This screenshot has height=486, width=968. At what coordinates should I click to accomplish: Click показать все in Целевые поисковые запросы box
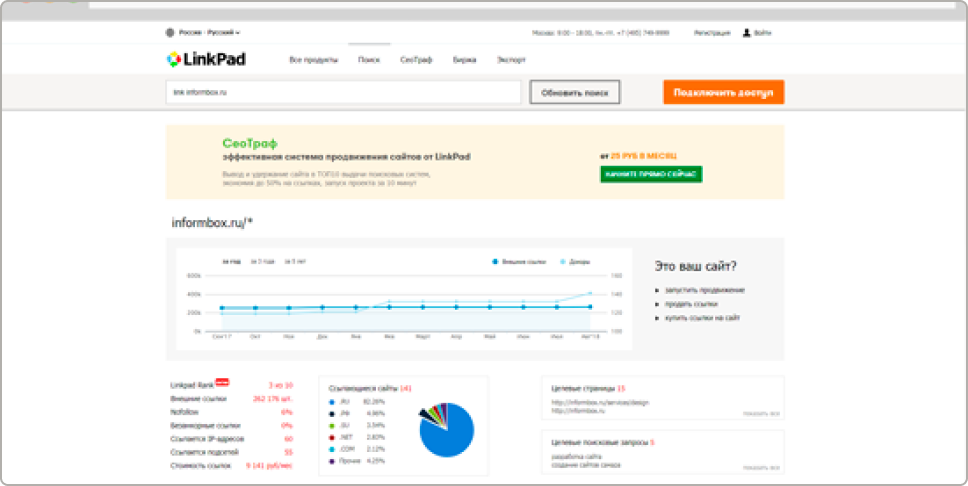coord(761,467)
